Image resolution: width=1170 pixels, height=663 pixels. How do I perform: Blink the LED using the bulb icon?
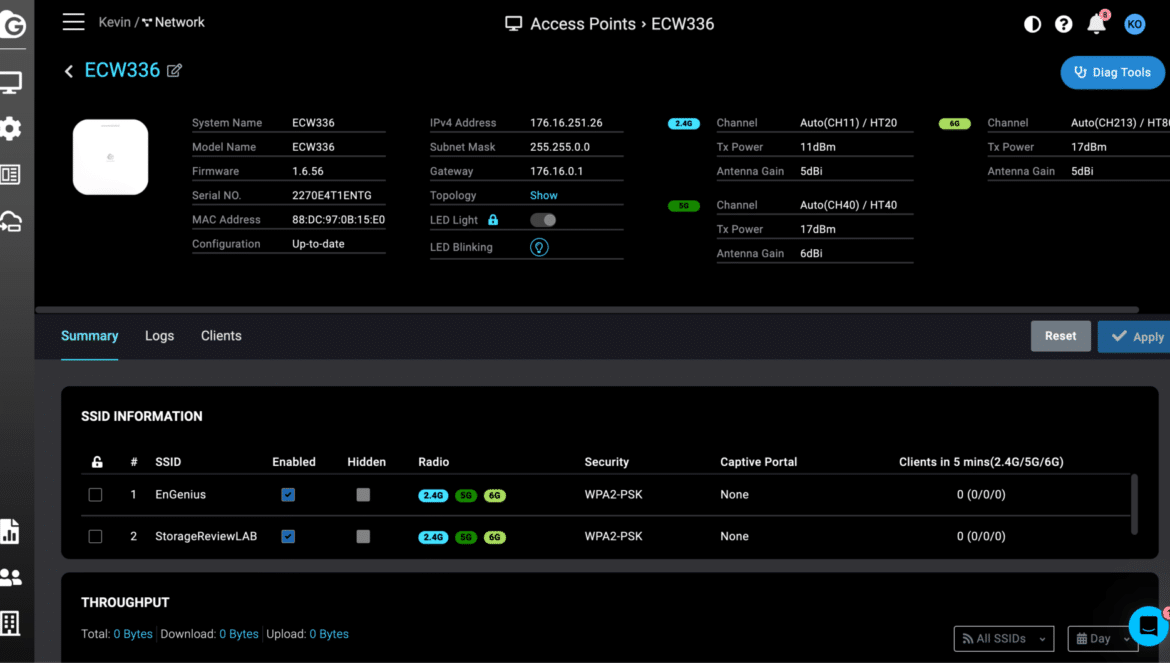(x=539, y=247)
